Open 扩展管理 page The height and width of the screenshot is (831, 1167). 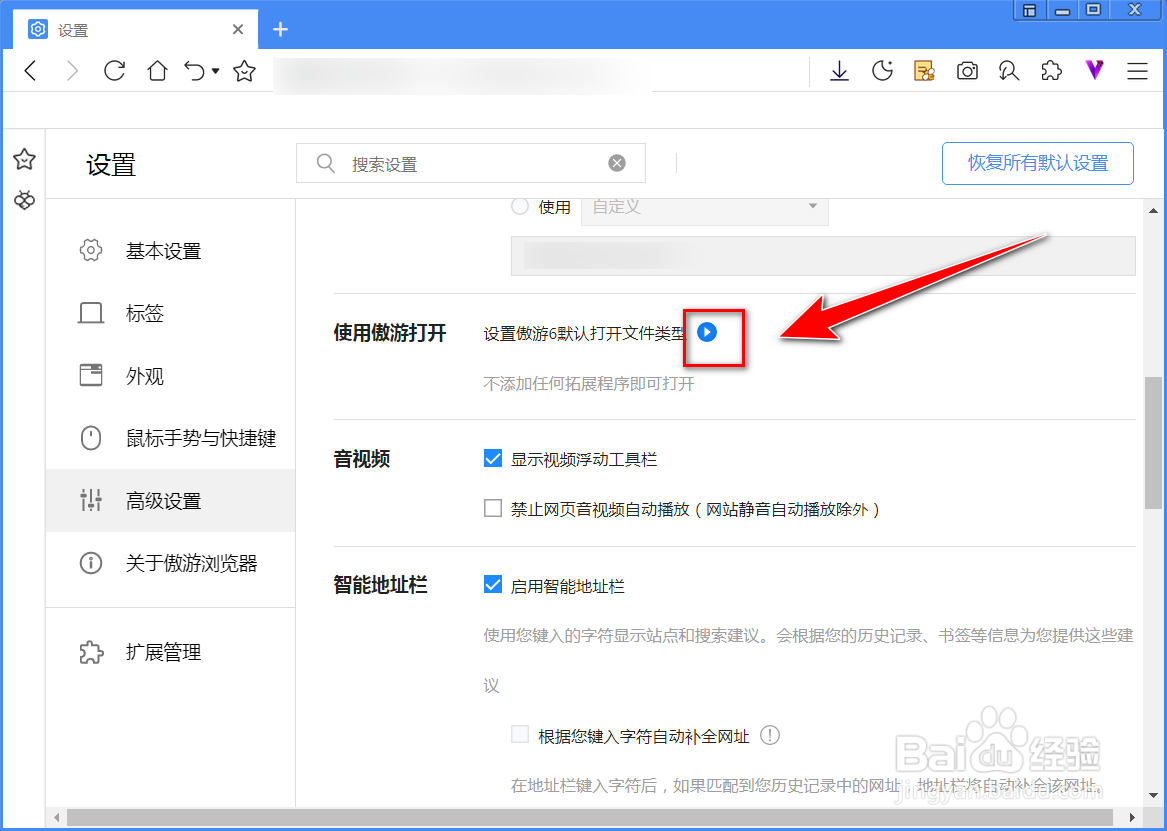click(170, 652)
